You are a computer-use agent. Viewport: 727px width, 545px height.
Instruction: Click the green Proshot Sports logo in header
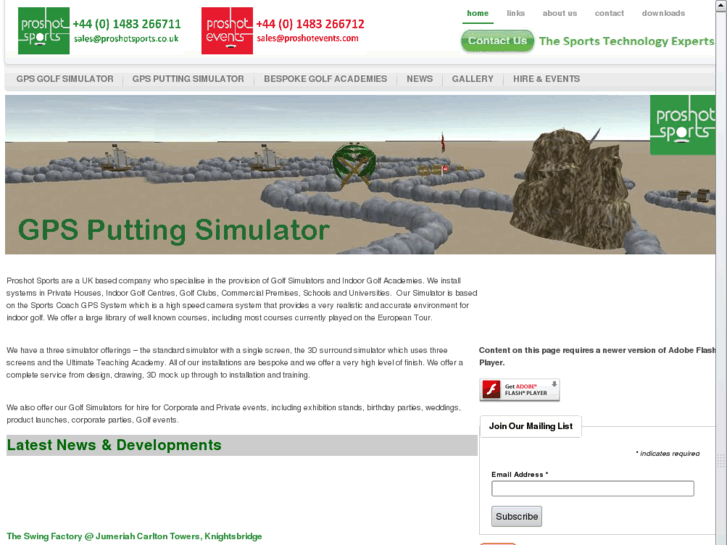tap(44, 31)
